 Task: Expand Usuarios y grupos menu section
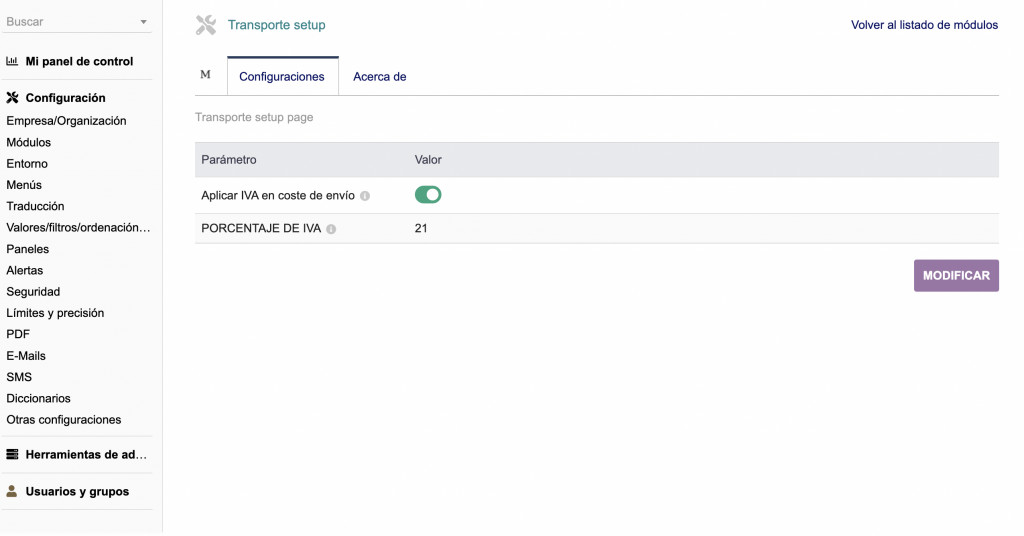pos(77,491)
